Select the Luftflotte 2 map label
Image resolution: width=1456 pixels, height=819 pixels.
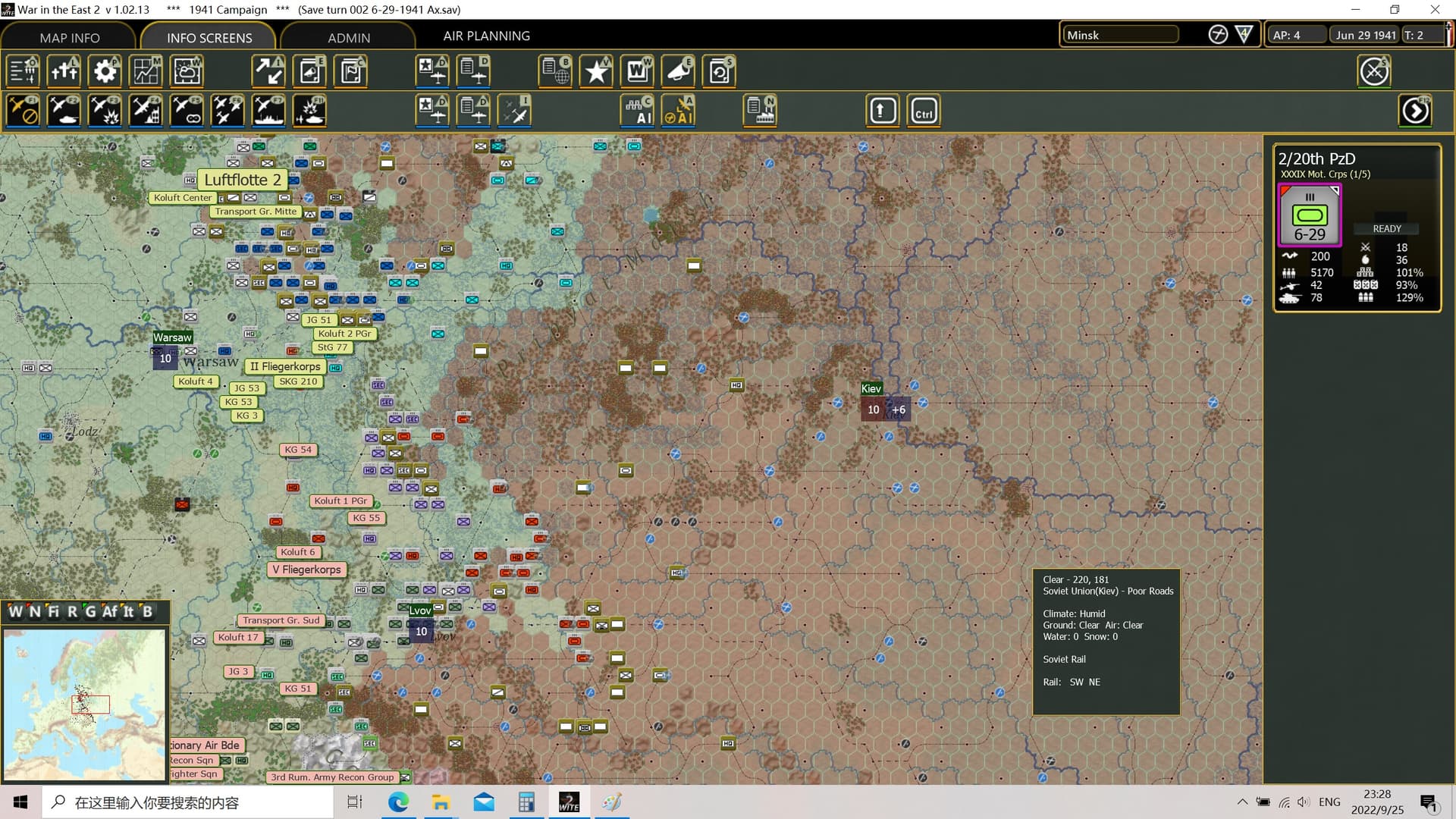coord(243,180)
